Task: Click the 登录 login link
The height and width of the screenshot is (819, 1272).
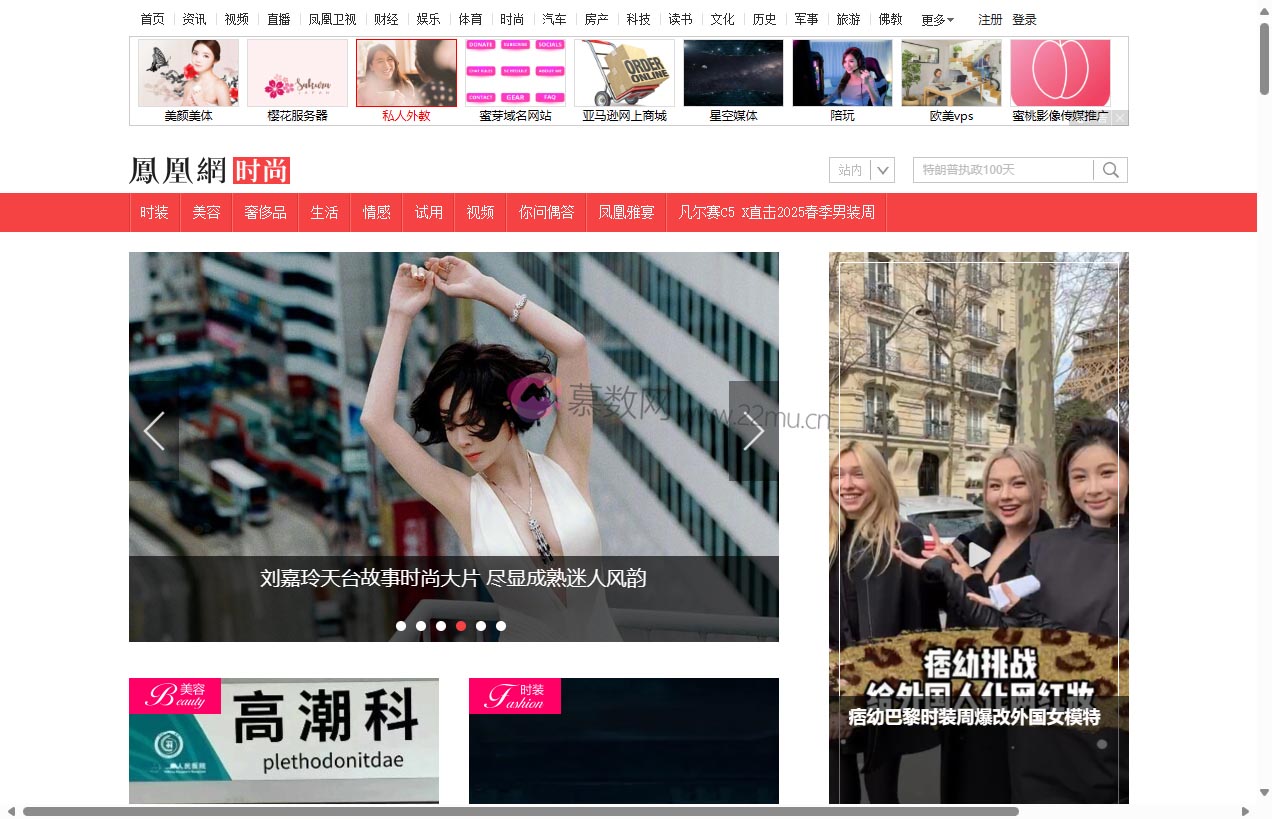Action: (x=1024, y=19)
